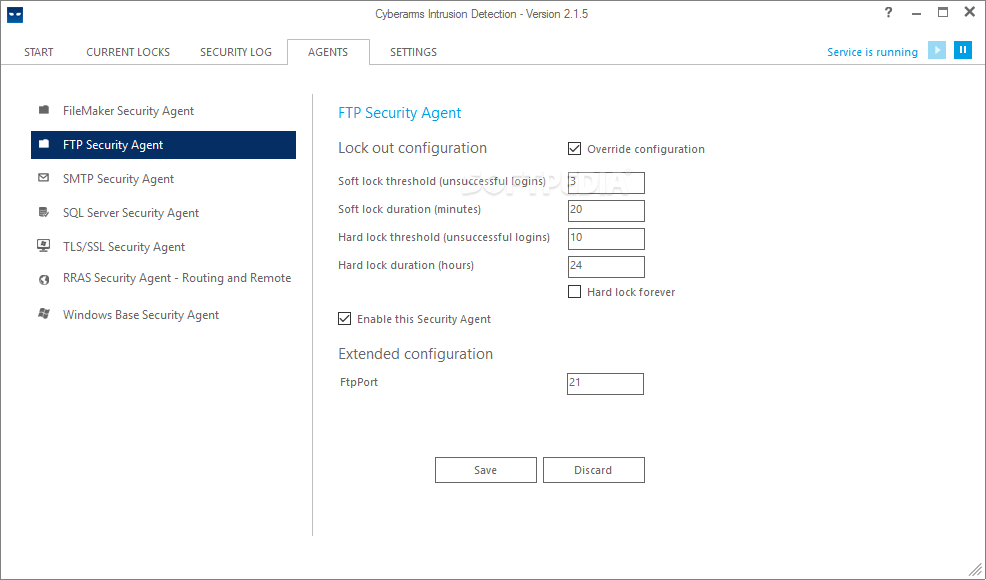Click the Cyberarms logo icon in title bar
This screenshot has width=986, height=580.
point(14,14)
